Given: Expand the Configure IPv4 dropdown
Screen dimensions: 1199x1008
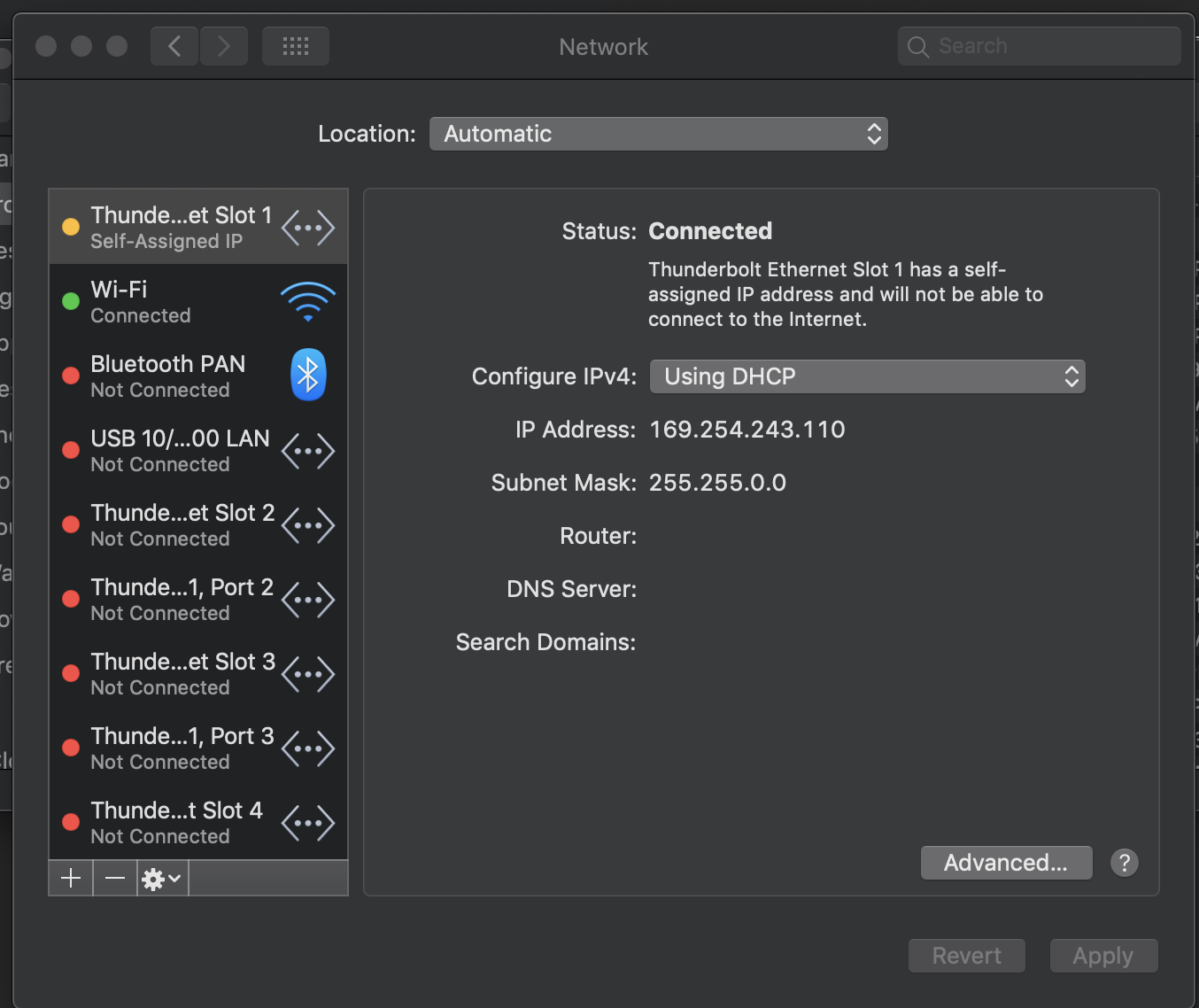Looking at the screenshot, I should tap(867, 376).
